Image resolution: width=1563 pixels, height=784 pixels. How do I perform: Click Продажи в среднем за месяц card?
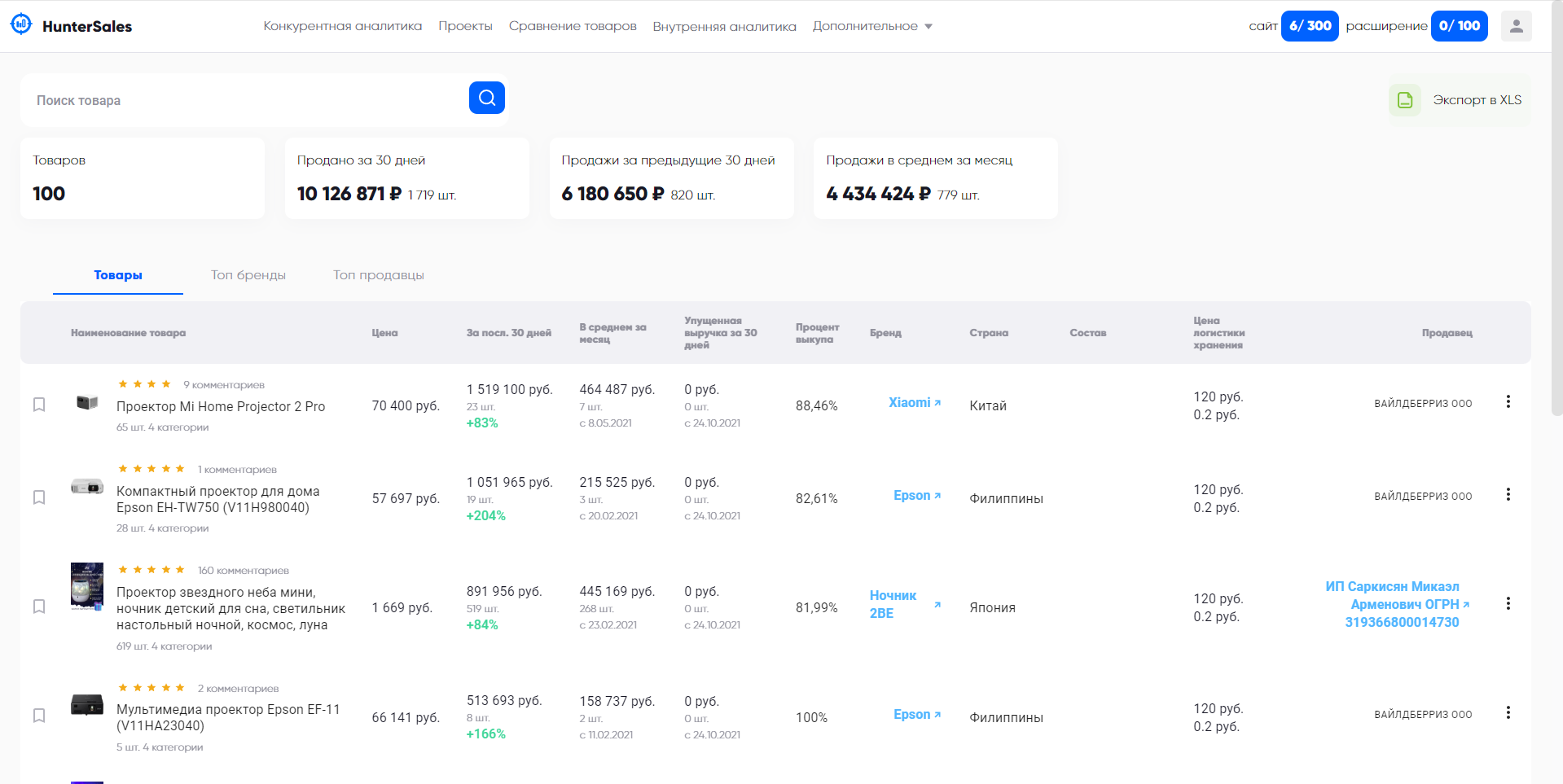point(936,178)
